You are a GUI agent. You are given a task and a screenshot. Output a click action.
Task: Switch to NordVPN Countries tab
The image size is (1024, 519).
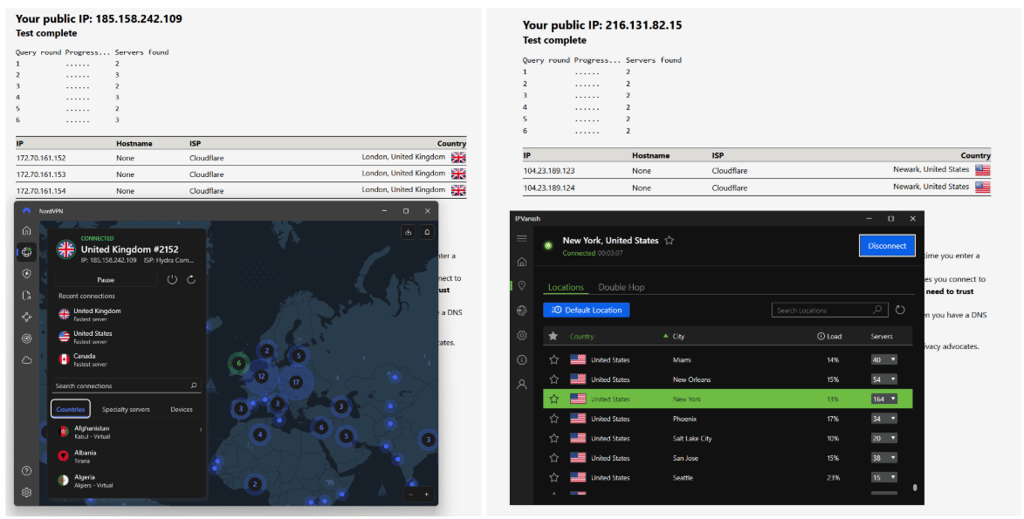pos(71,409)
